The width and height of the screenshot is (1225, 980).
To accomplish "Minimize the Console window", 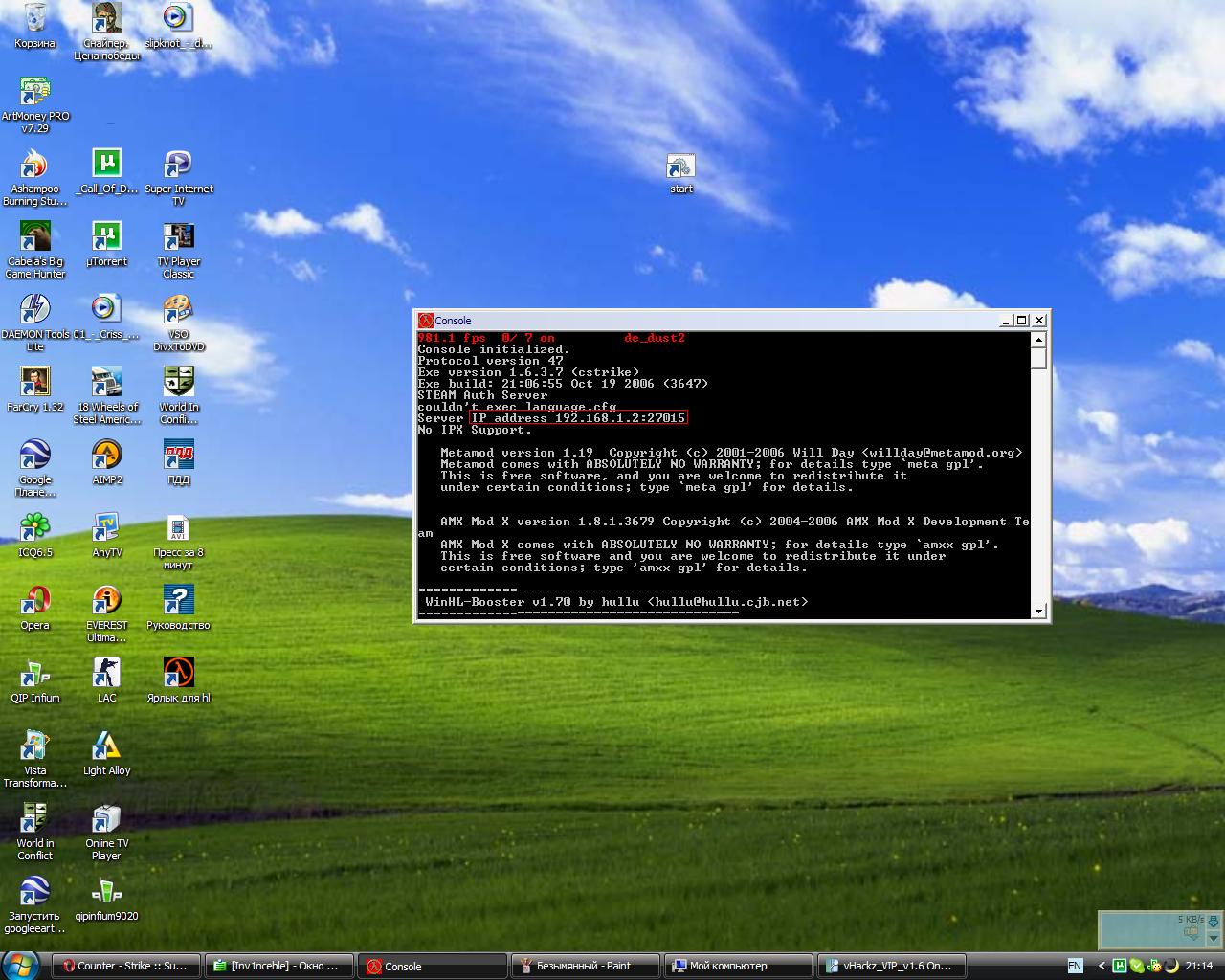I will [x=1006, y=321].
